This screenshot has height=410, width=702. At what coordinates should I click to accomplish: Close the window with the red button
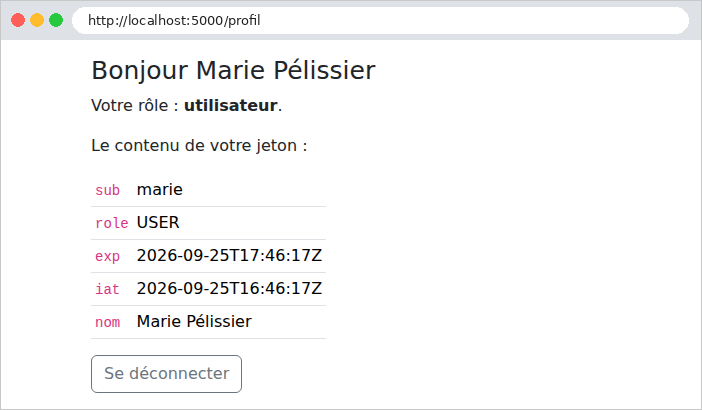(18, 20)
